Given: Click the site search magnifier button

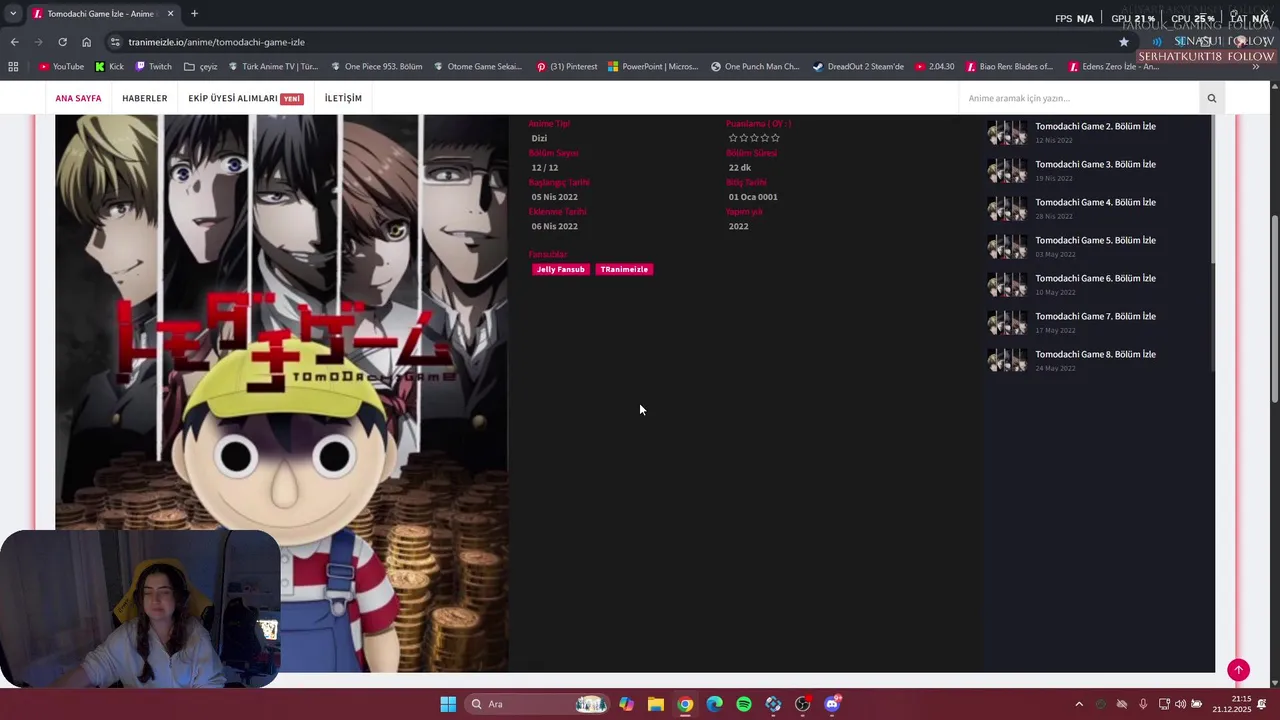Looking at the screenshot, I should point(1212,98).
